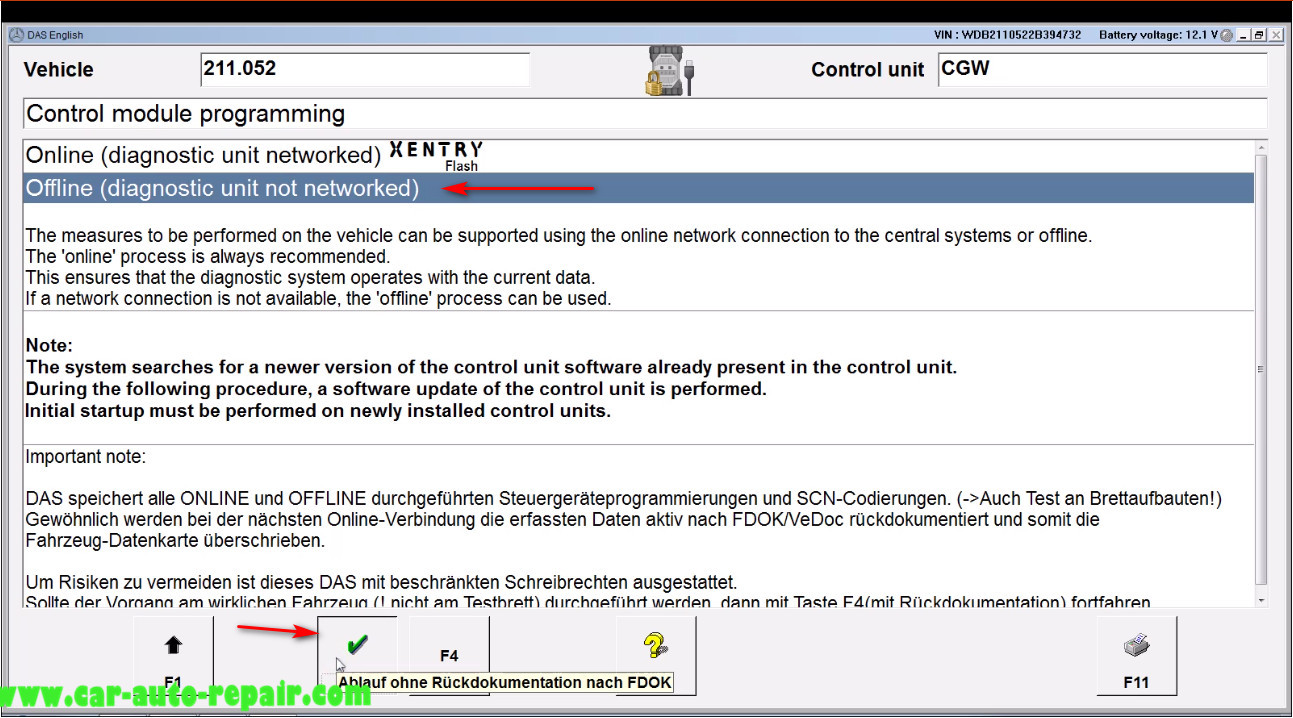The height and width of the screenshot is (718, 1293).
Task: Click the F11 print button
Action: click(1136, 656)
